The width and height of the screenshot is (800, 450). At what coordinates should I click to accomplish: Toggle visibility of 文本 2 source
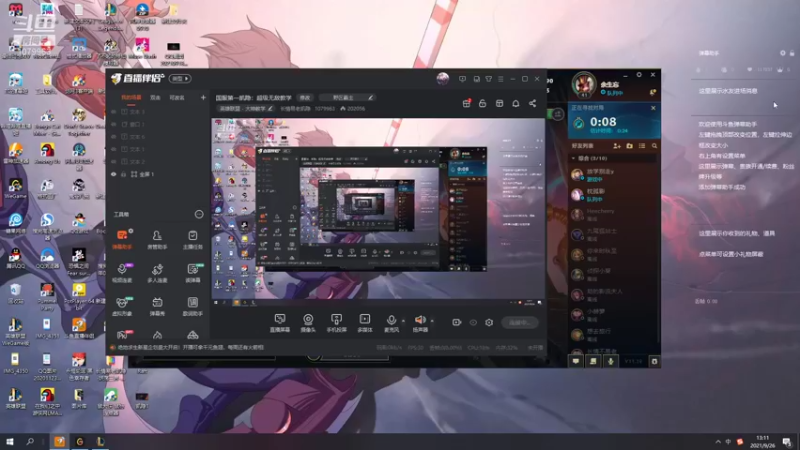(x=114, y=162)
